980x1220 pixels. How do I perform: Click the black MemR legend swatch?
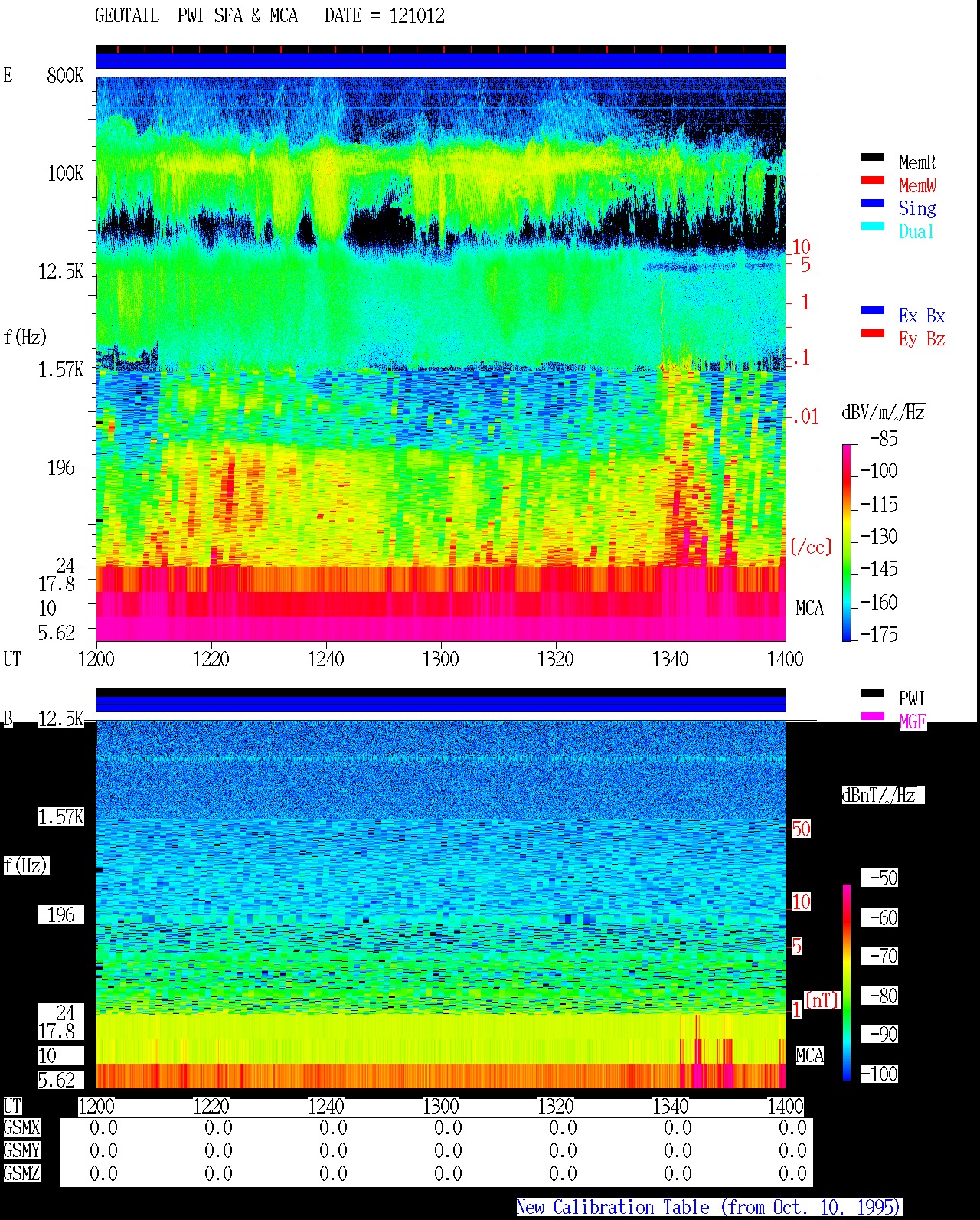873,158
